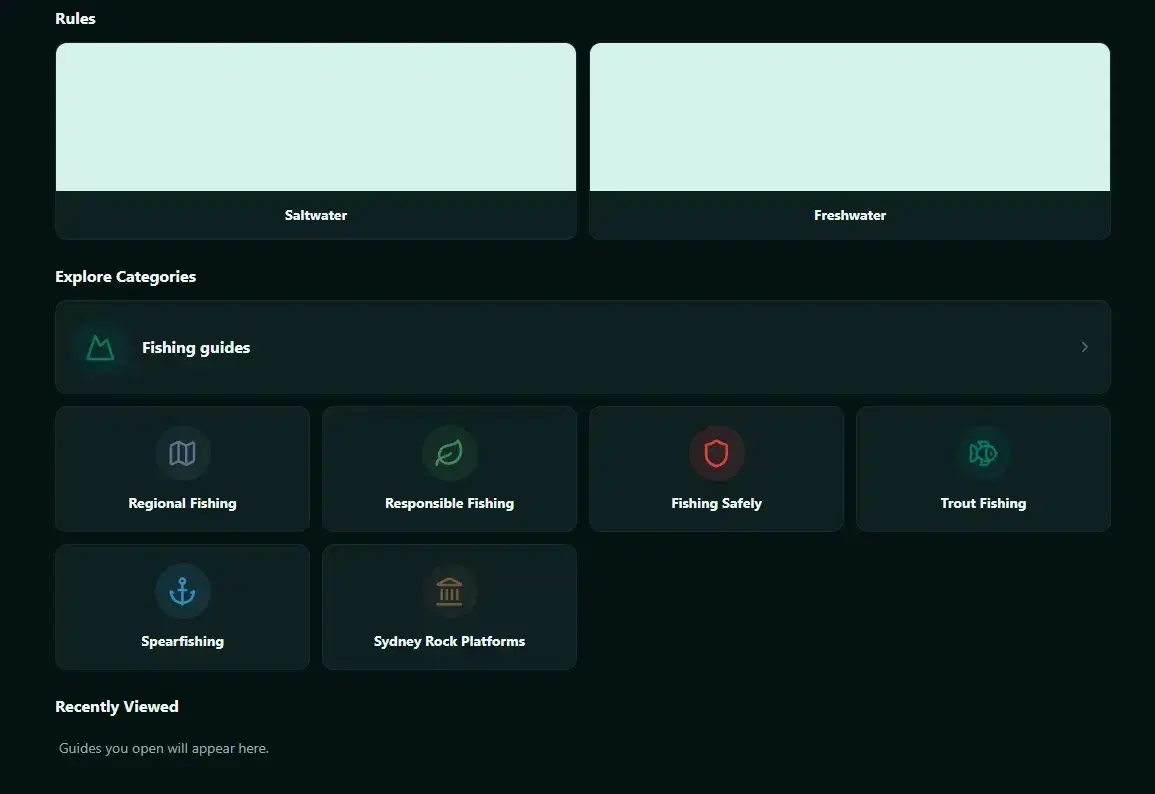This screenshot has width=1155, height=794.
Task: Click the Spearfishing anchor icon
Action: 183,591
